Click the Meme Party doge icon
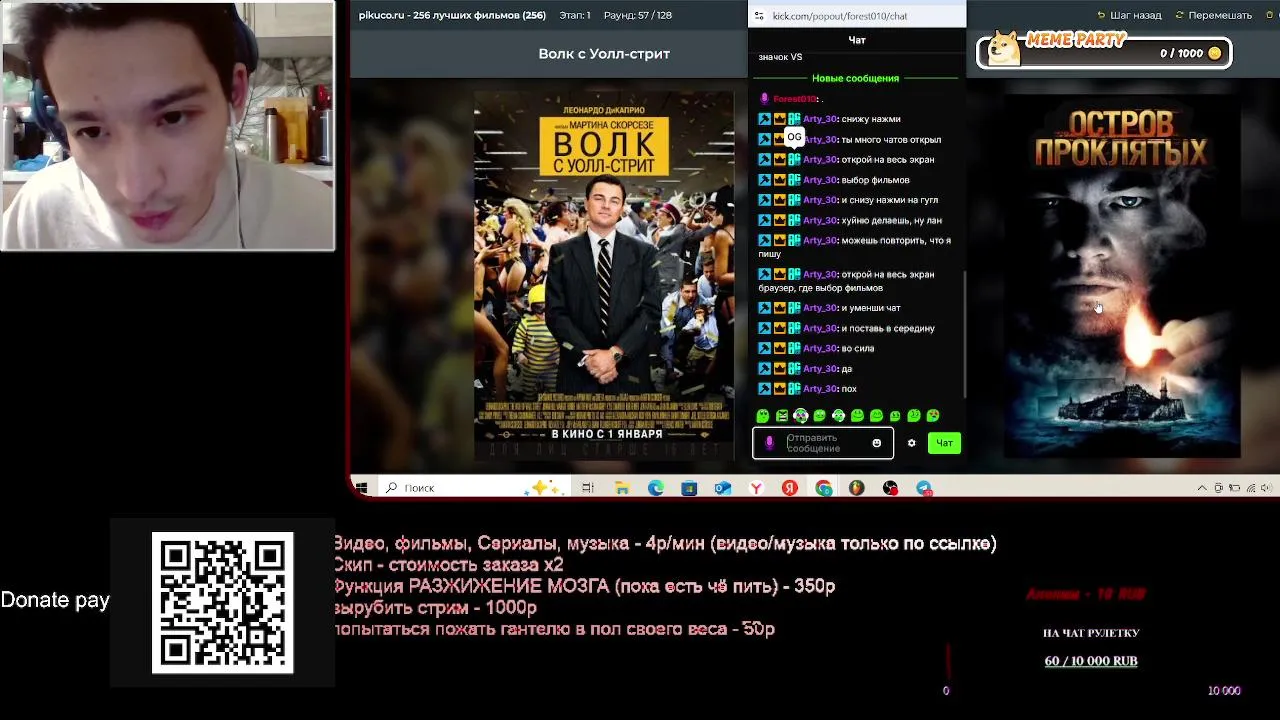This screenshot has height=720, width=1280. click(x=1003, y=50)
